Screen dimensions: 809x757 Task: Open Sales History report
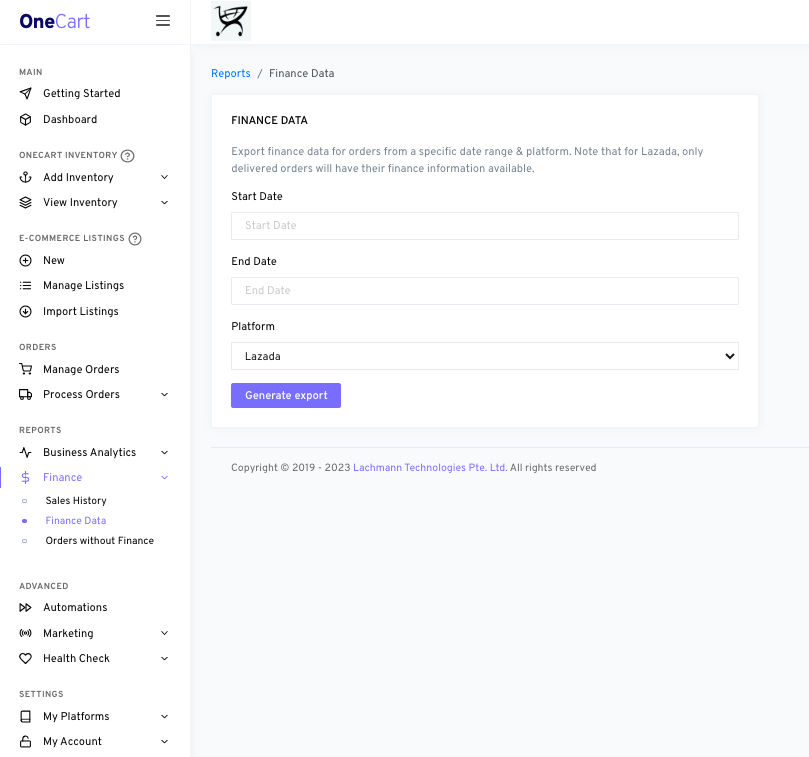pos(76,501)
